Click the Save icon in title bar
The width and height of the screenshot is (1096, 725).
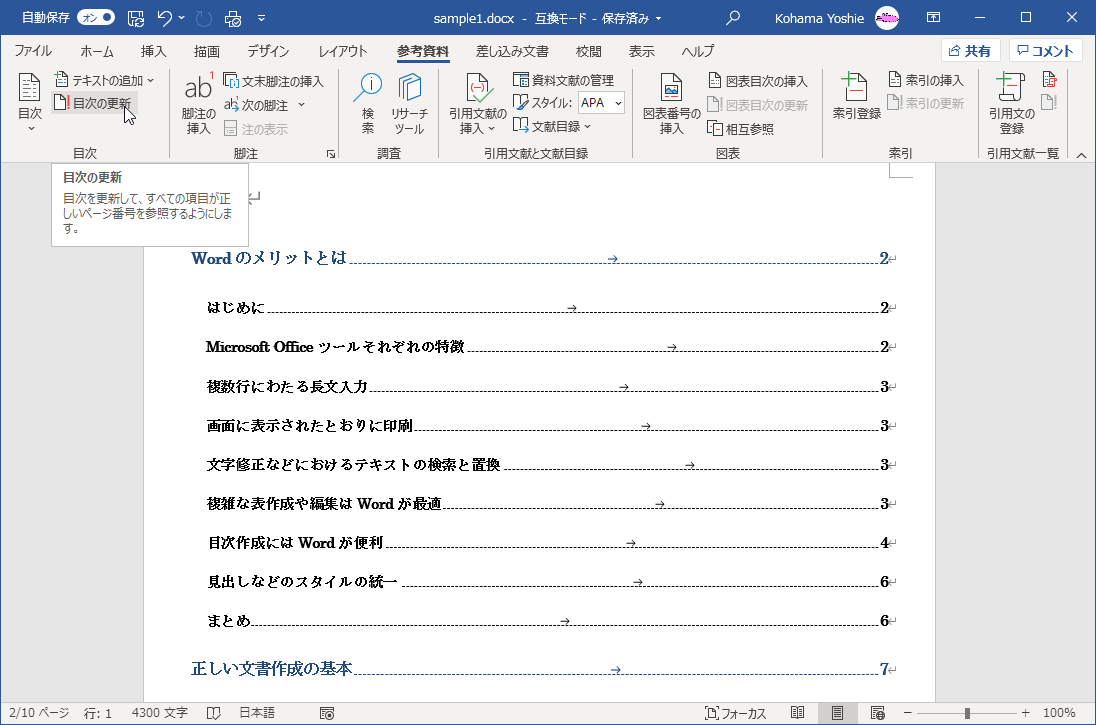pos(136,18)
